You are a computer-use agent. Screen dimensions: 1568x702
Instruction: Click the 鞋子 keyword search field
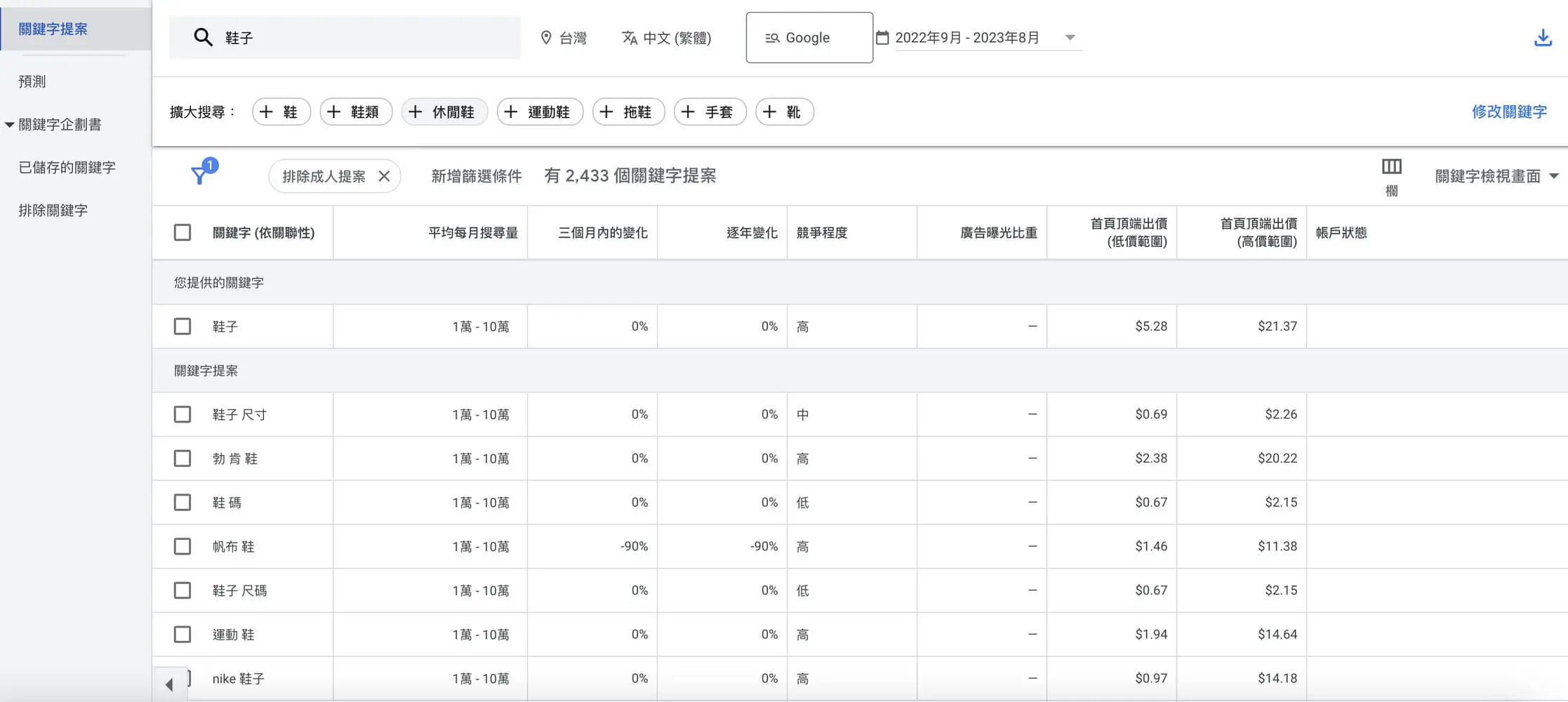tap(345, 37)
